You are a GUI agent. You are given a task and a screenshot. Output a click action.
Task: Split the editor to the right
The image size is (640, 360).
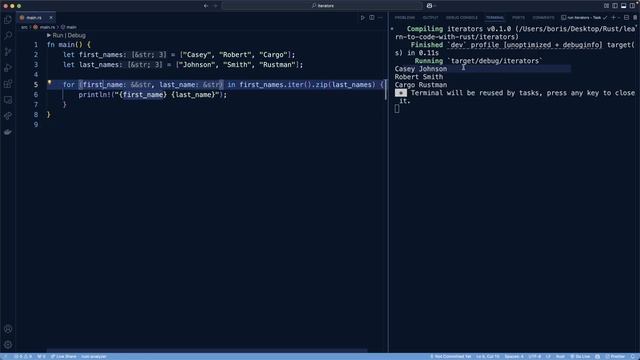[x=372, y=18]
